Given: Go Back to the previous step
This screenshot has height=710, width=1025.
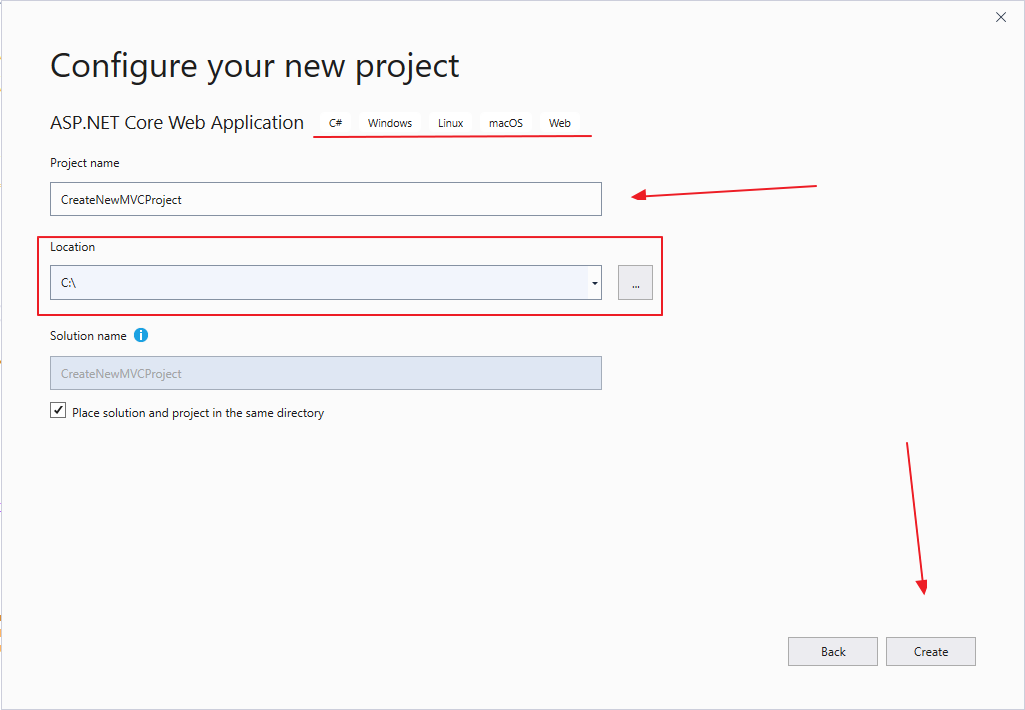Looking at the screenshot, I should point(833,652).
